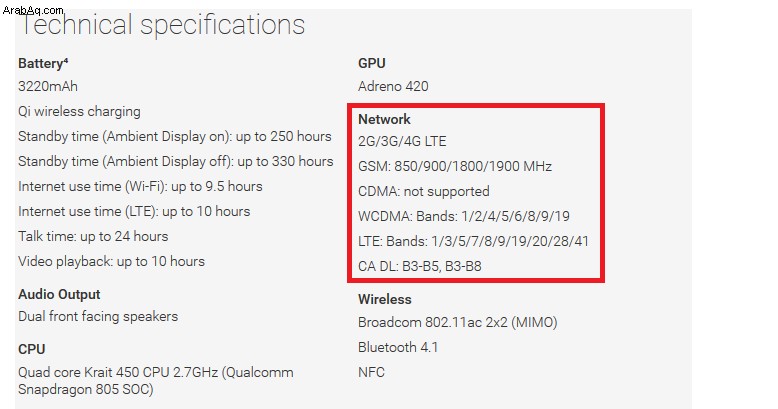778x409 pixels.
Task: Click the Adreno 420 text
Action: (393, 86)
